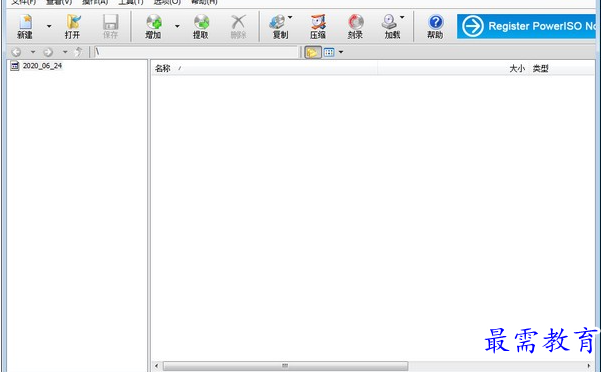
Task: Click the 新建 (New) toolbar icon
Action: tap(25, 26)
